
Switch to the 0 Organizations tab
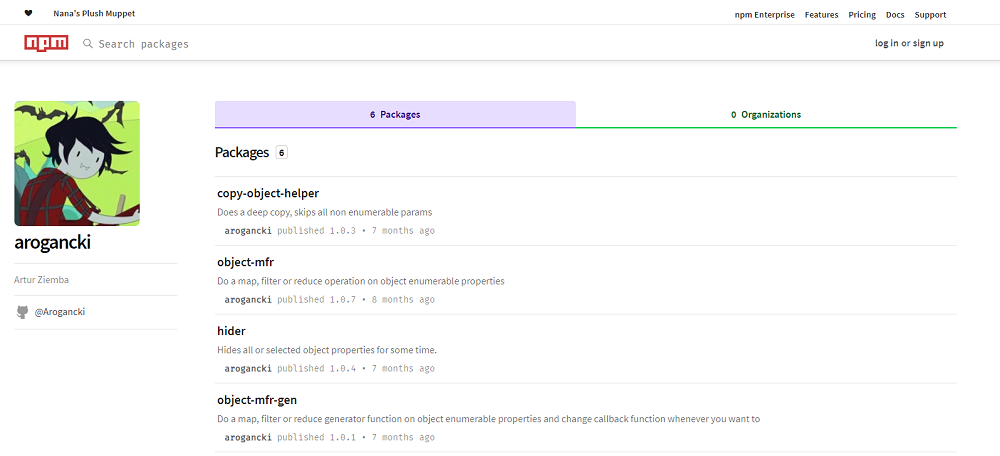(766, 115)
